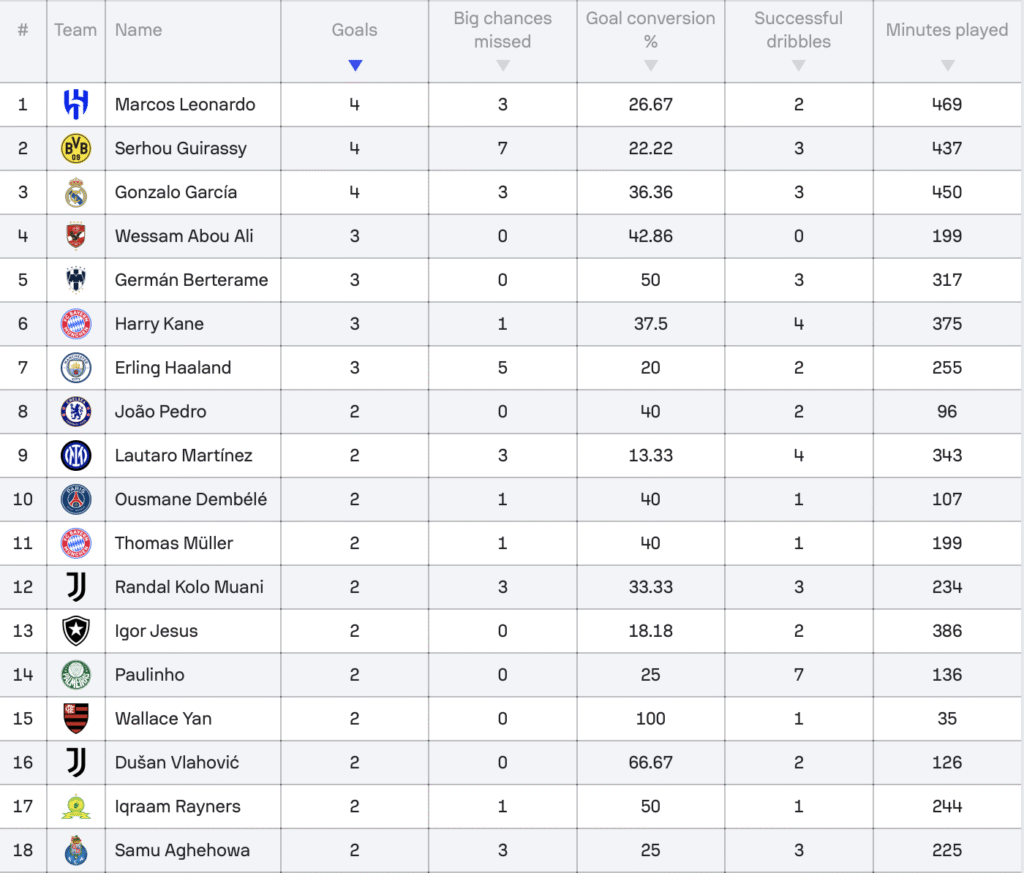The image size is (1024, 873).
Task: Click the Real Madrid crest icon
Action: point(76,193)
